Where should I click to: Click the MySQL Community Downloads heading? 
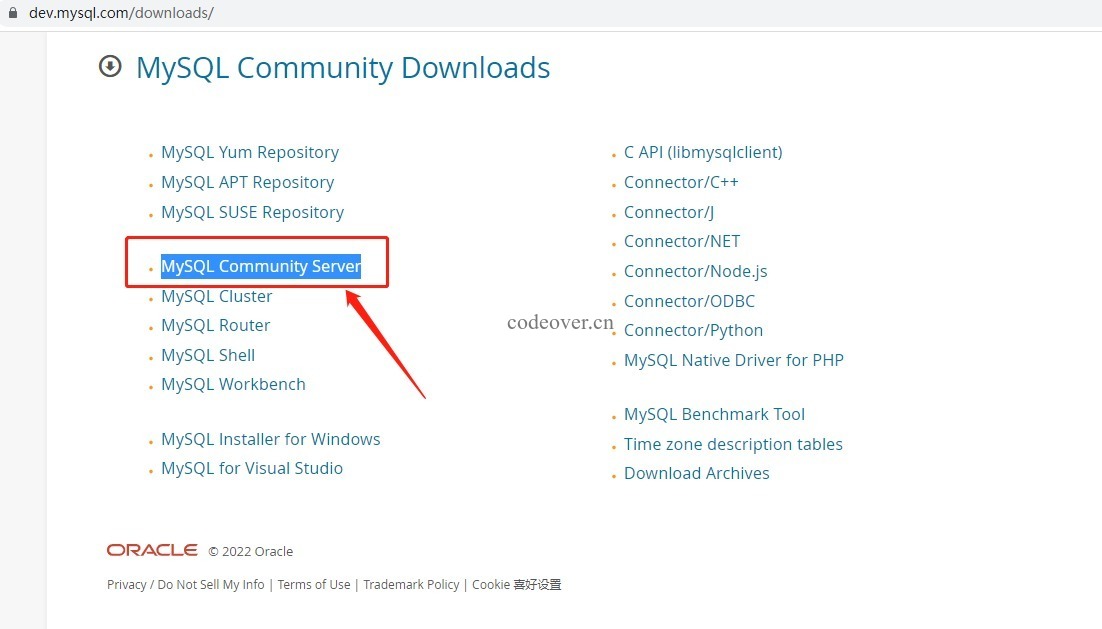click(x=342, y=68)
